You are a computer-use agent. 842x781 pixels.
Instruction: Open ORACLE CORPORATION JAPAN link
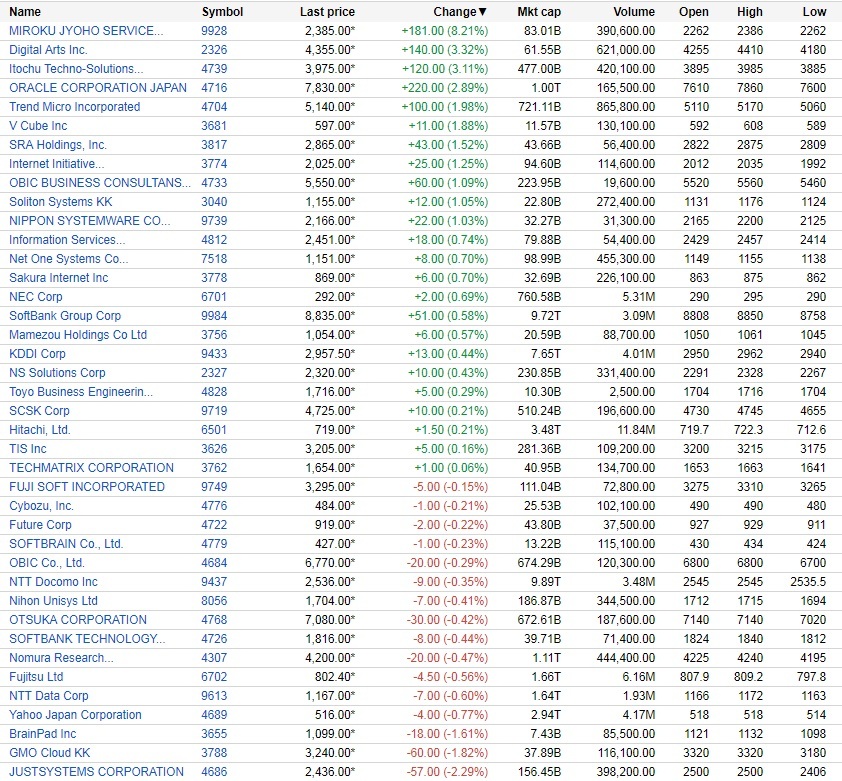98,88
